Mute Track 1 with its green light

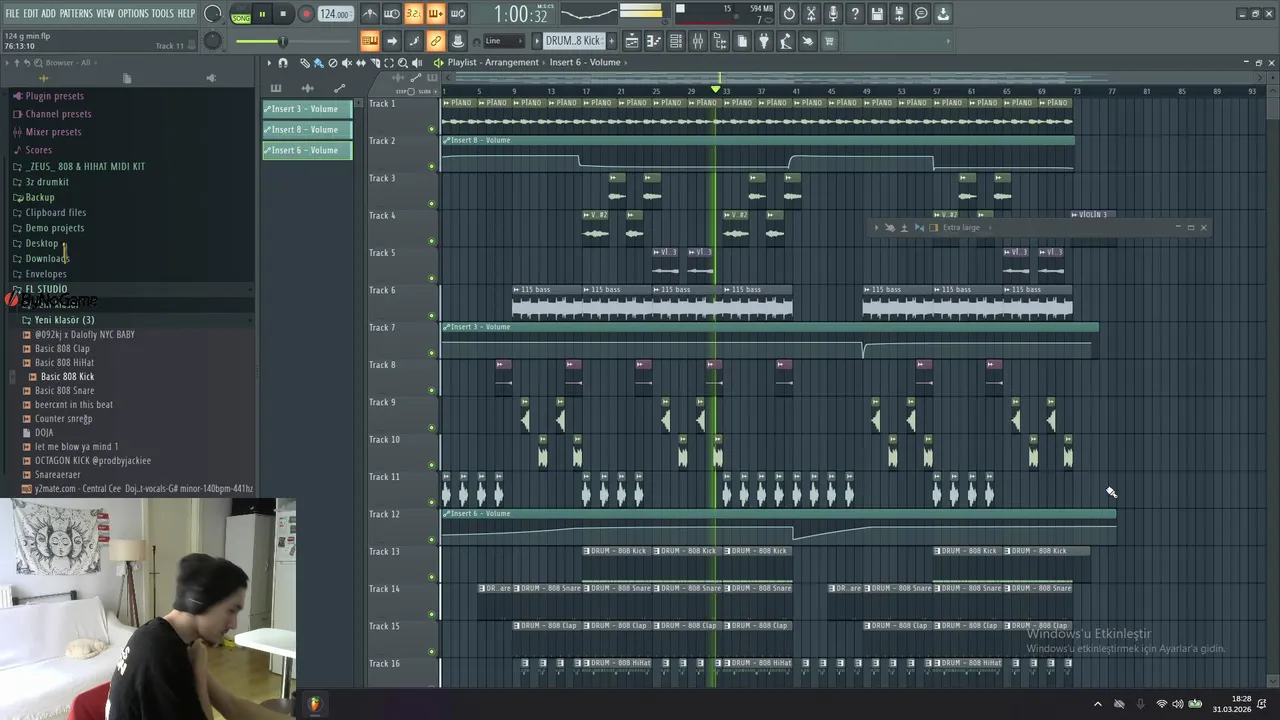432,128
